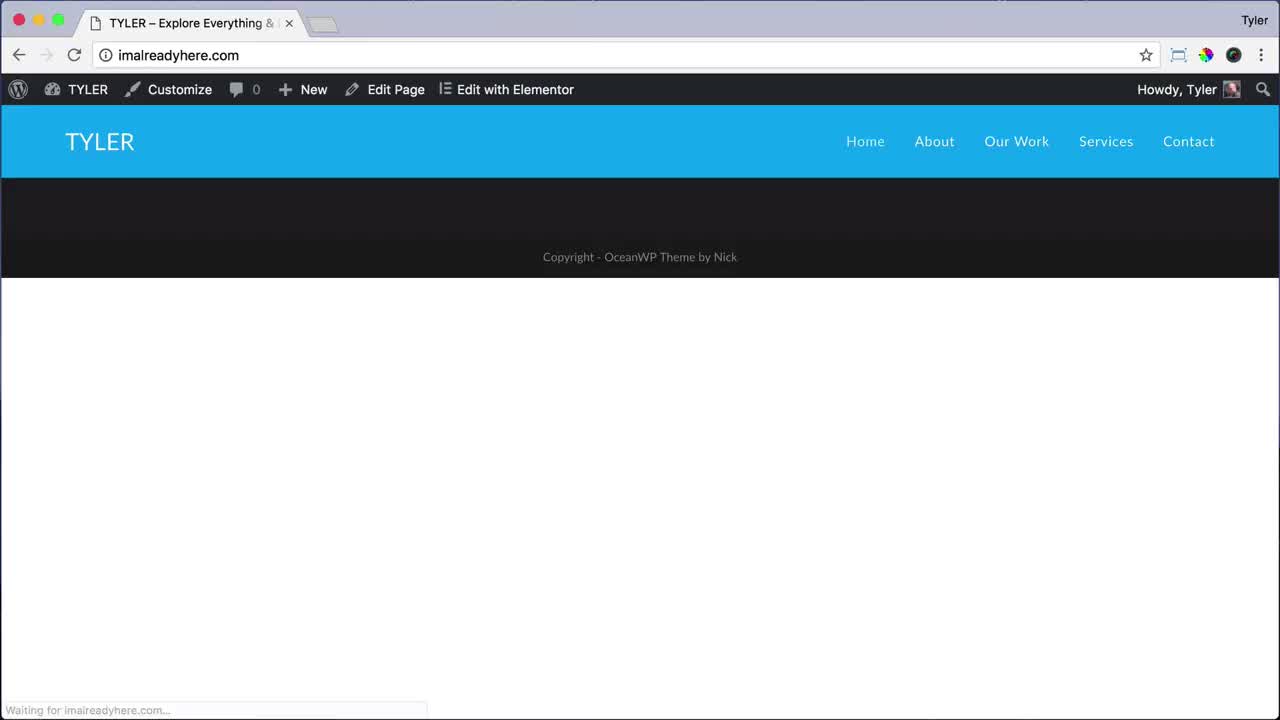Reload the page with refresh icon
1280x720 pixels.
pyautogui.click(x=74, y=55)
